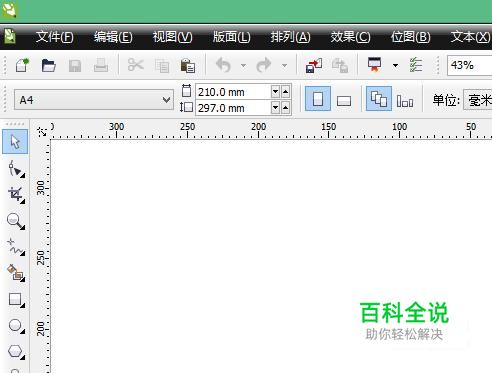Open the 43% zoom level combo box
Image resolution: width=492 pixels, height=373 pixels.
tap(469, 65)
